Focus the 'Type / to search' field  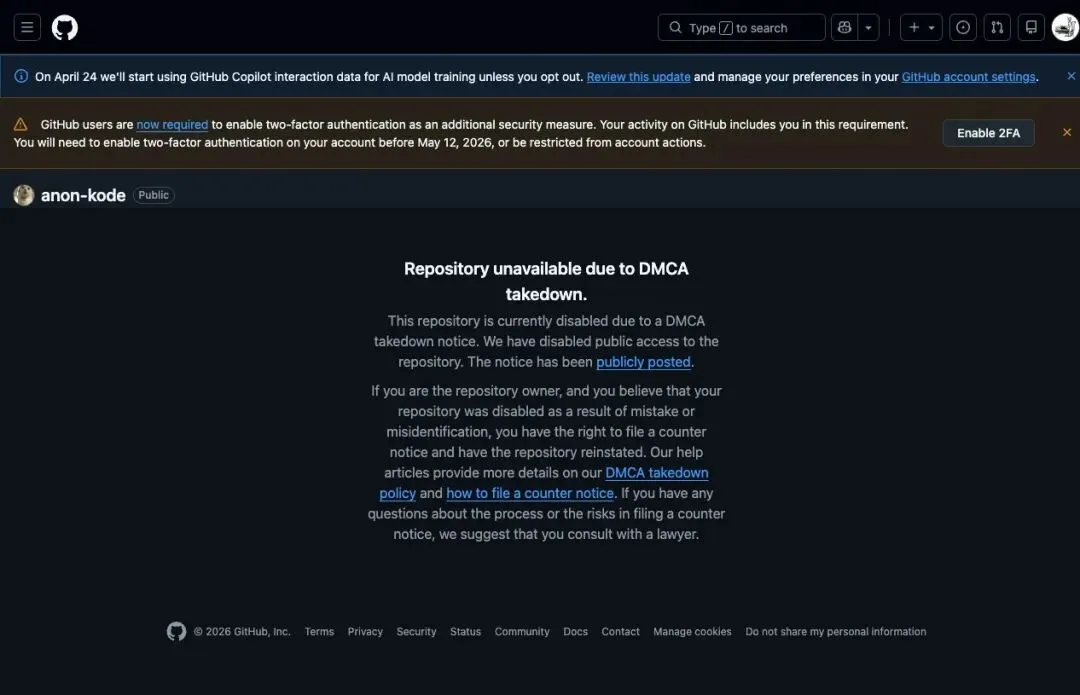coord(741,28)
